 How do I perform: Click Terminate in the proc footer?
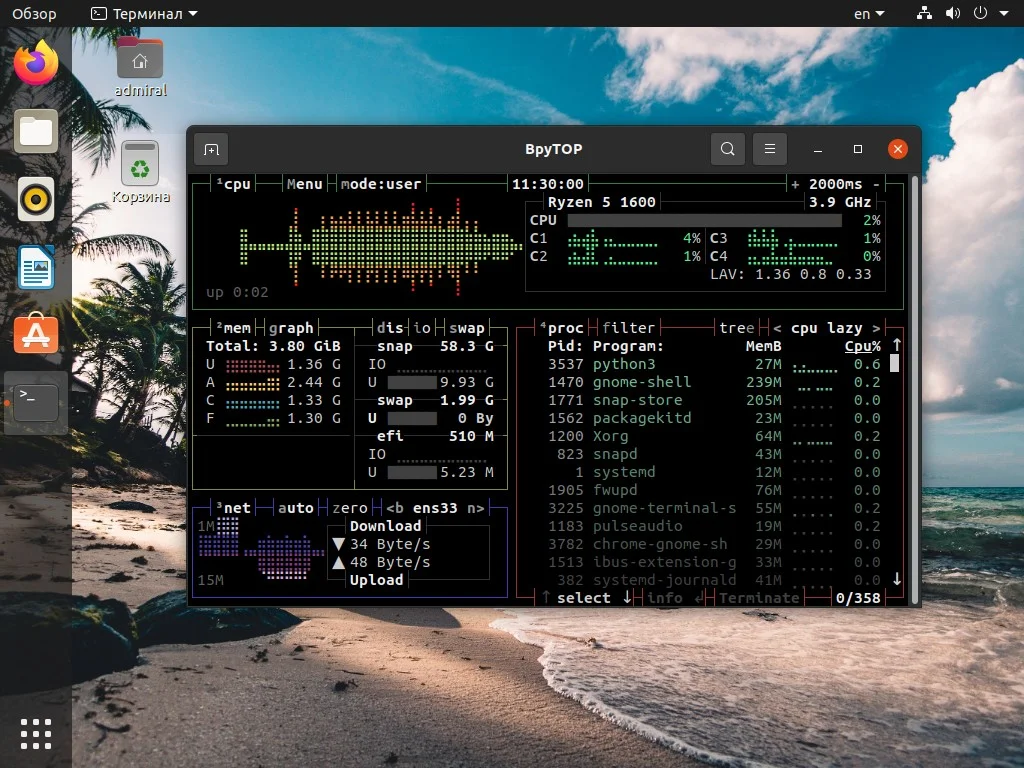click(759, 597)
